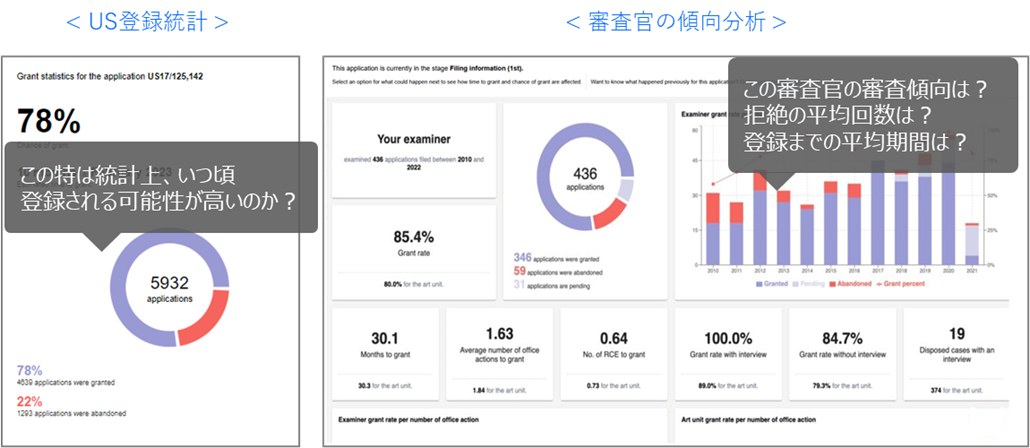
Task: Click the 5932 applications donut center
Action: click(x=169, y=289)
